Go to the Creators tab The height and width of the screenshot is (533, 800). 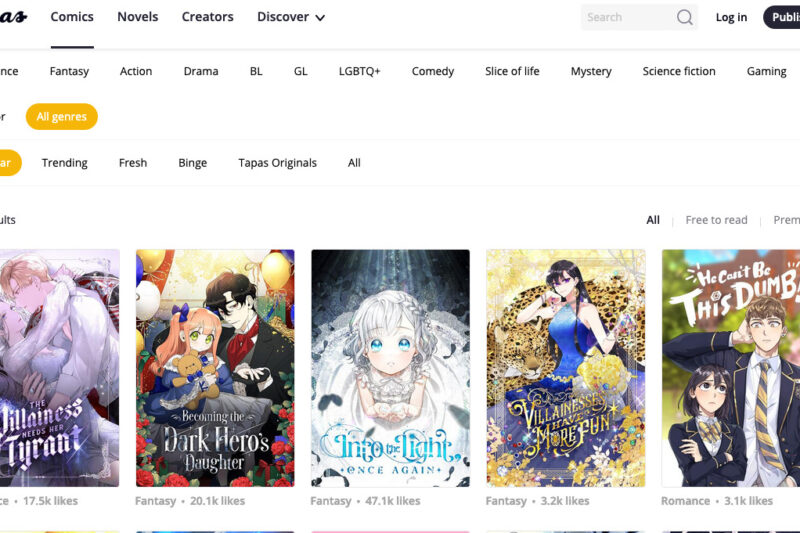click(x=208, y=17)
